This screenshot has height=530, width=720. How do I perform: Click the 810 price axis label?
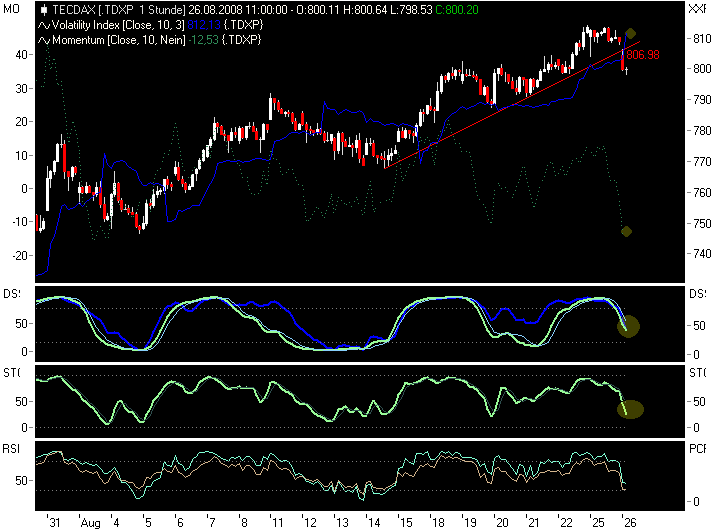click(702, 39)
